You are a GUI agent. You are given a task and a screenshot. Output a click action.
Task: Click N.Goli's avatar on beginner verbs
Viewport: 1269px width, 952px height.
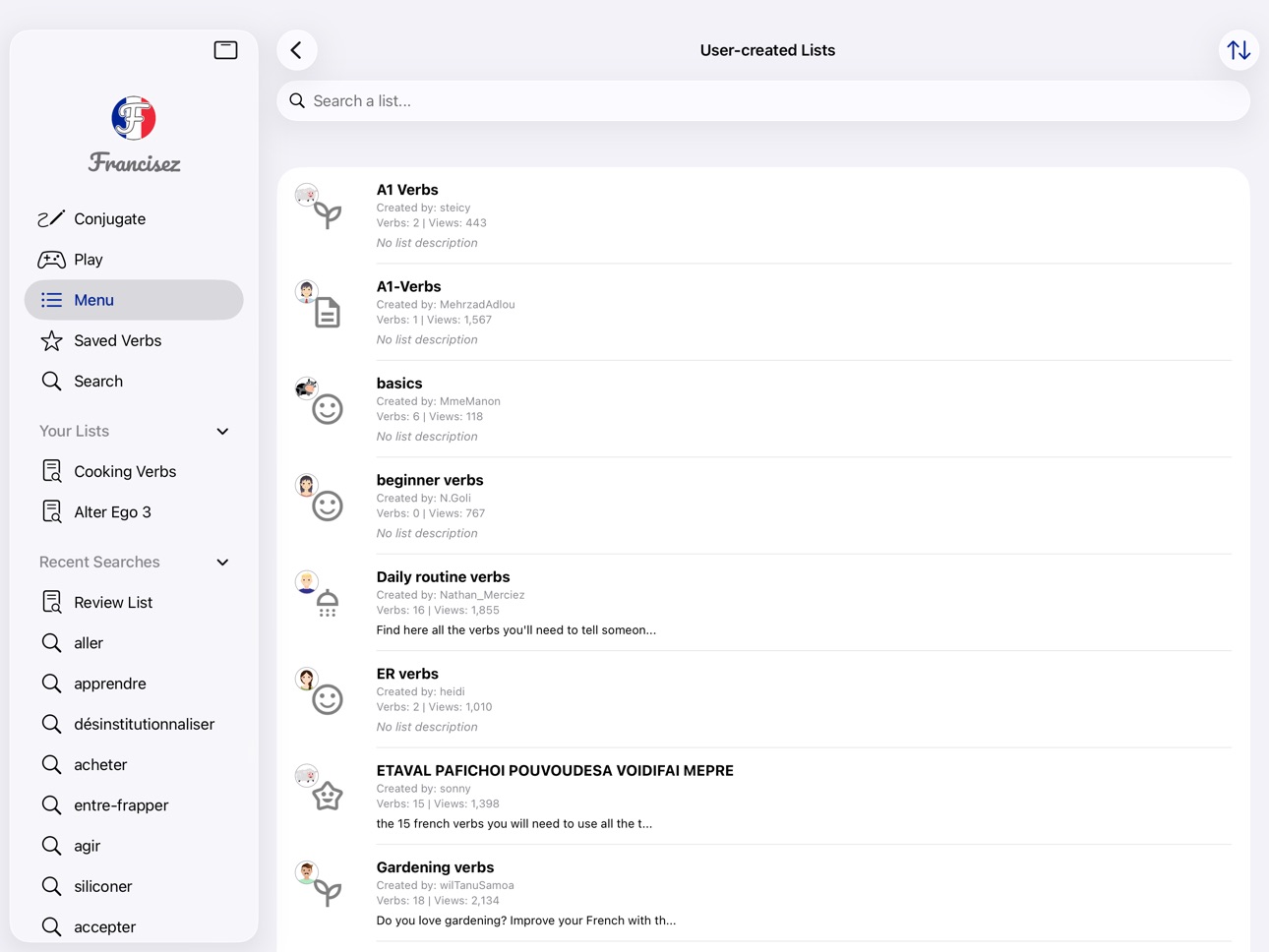pyautogui.click(x=307, y=485)
